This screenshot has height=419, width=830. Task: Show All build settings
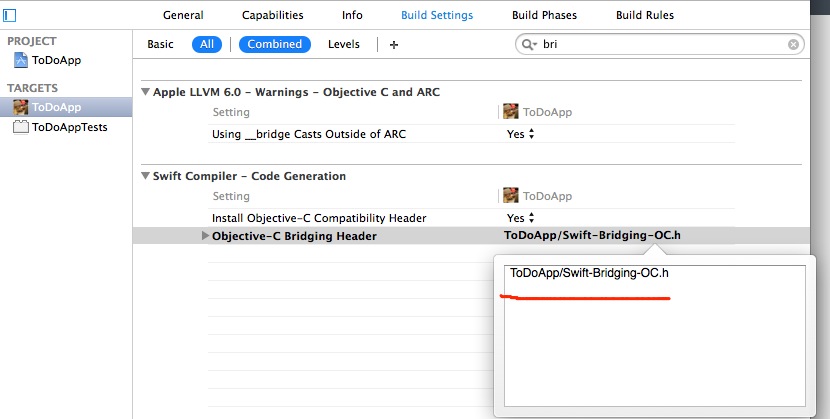coord(207,44)
